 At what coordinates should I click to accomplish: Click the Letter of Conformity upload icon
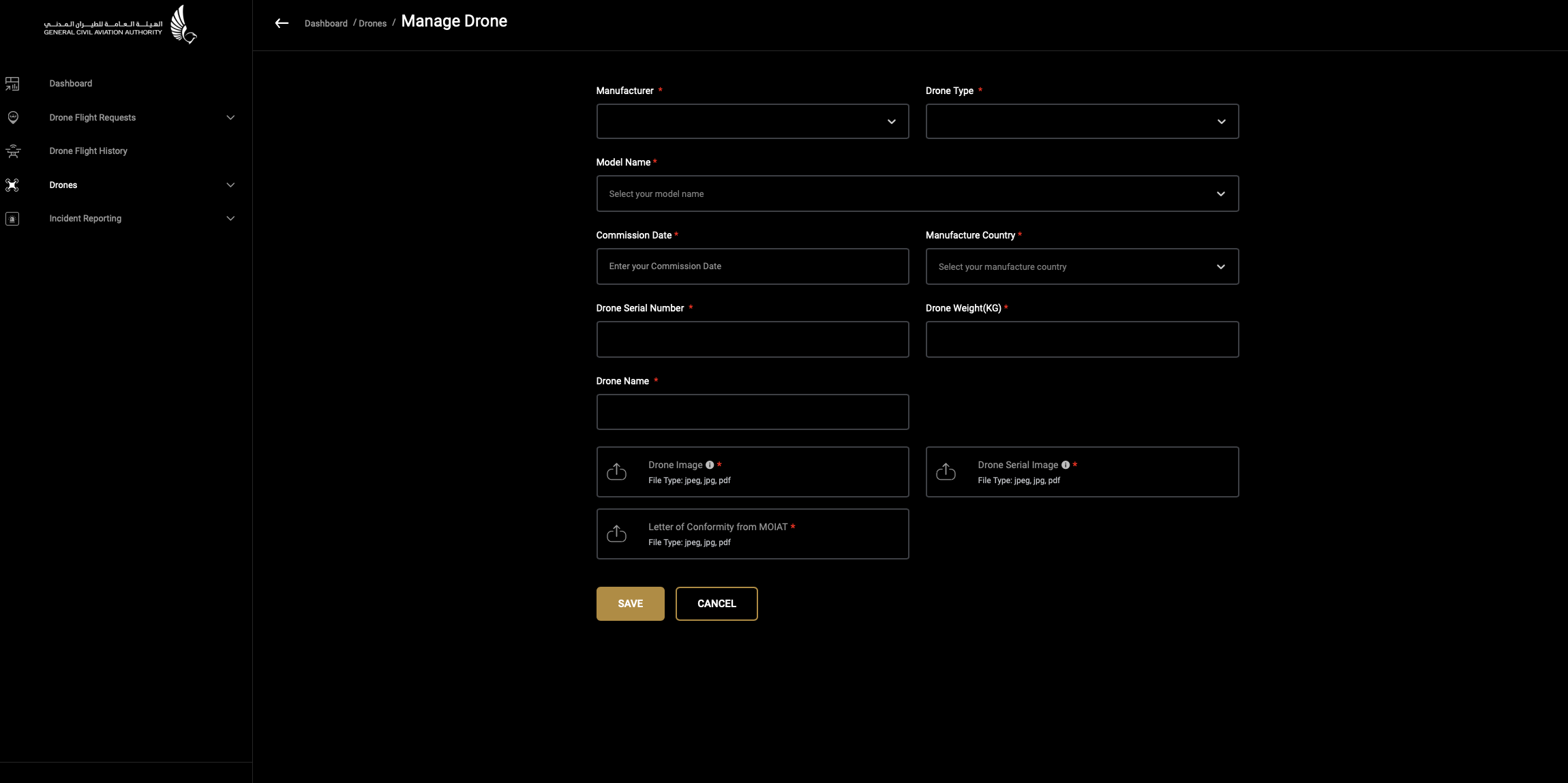616,534
